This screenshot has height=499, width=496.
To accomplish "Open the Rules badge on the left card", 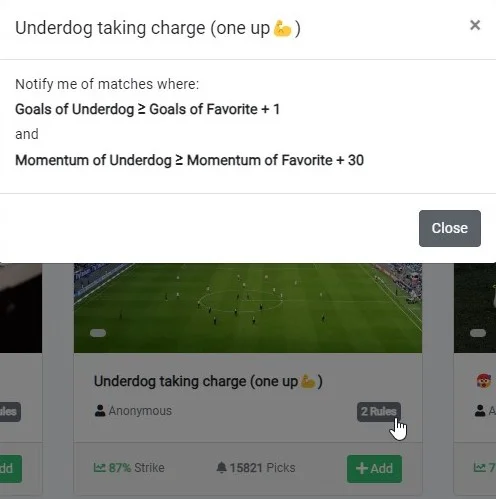I will tap(10, 412).
